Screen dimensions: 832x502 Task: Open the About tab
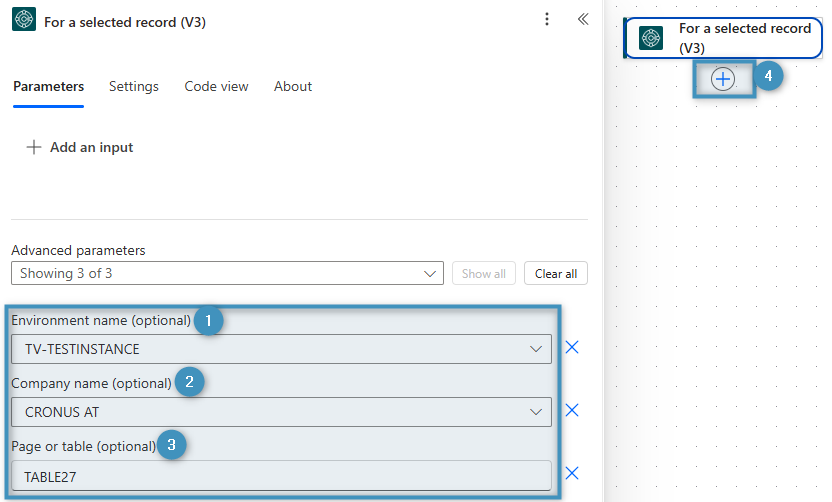[293, 86]
